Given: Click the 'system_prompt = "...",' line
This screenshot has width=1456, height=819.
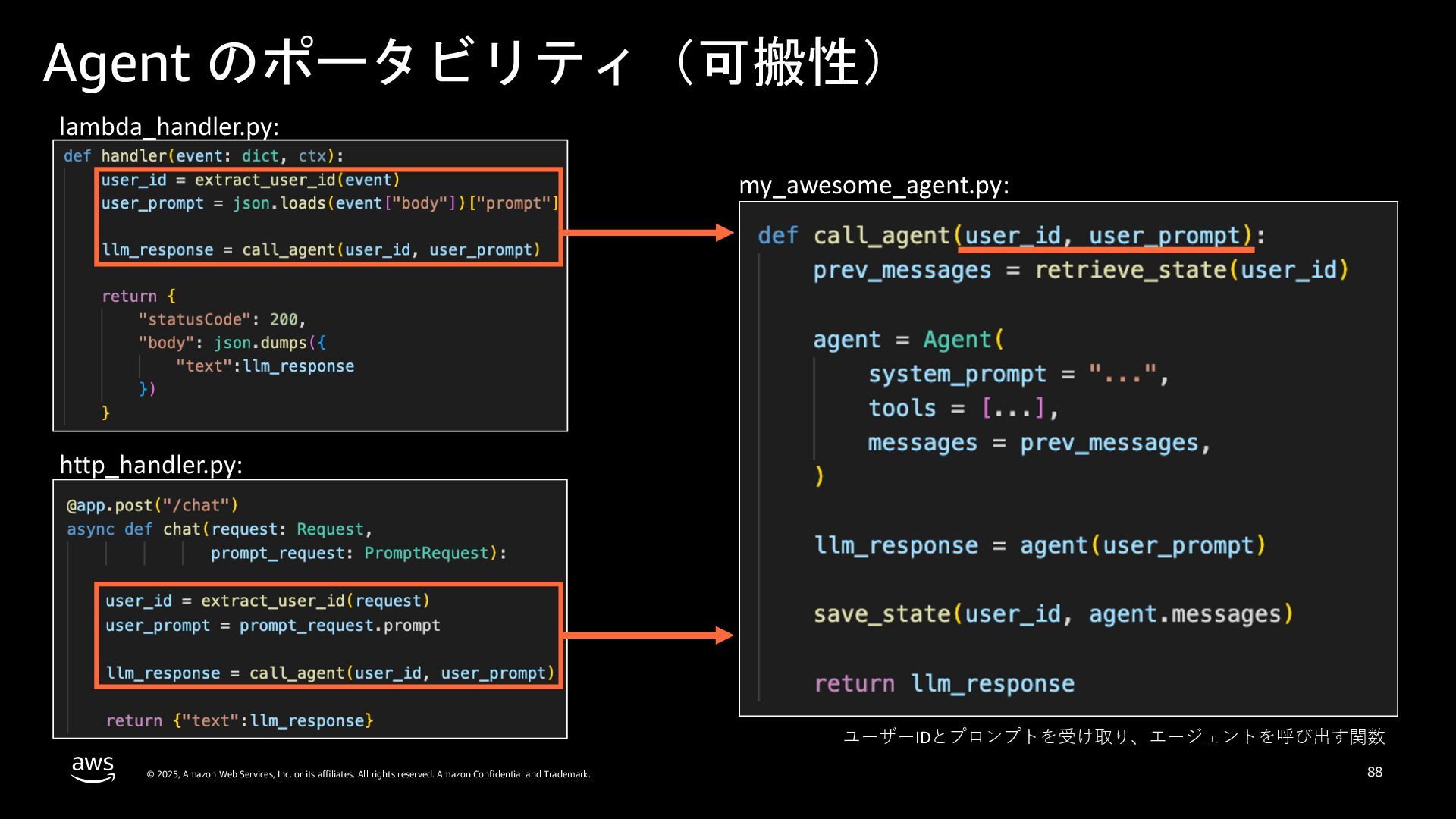Looking at the screenshot, I should 1019,374.
